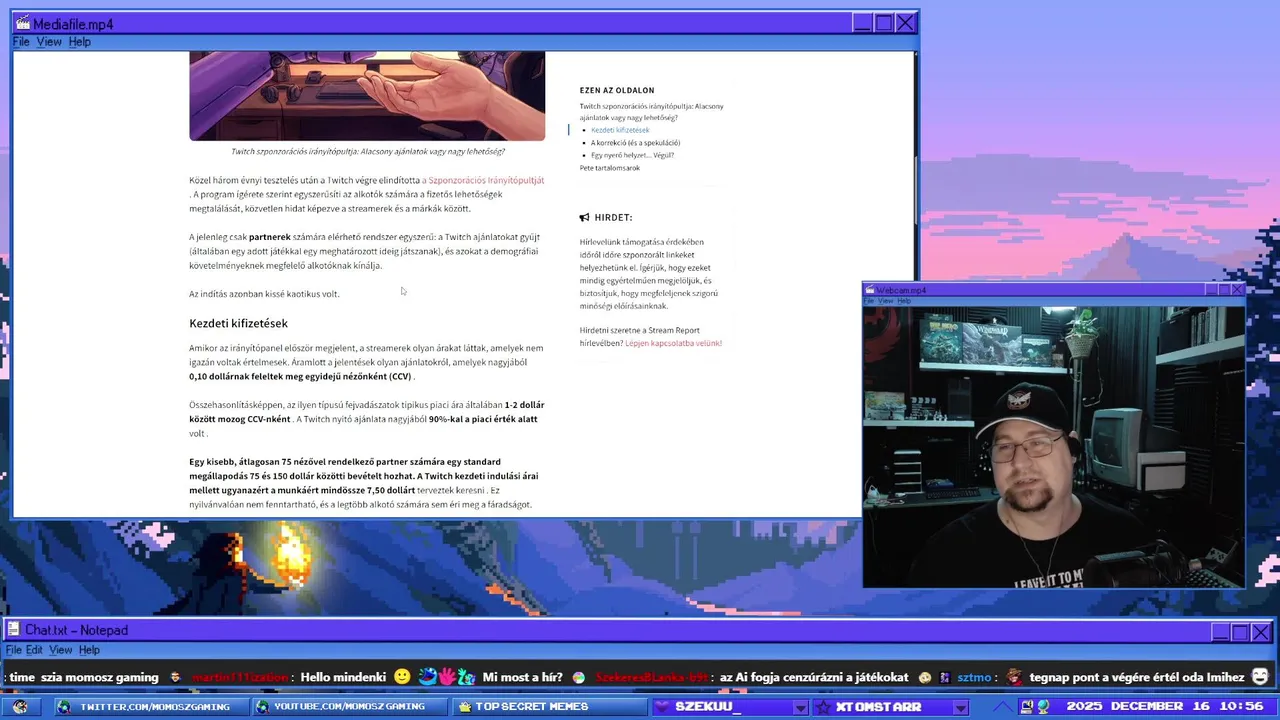
Task: Click the white grinning emoji ending chat line
Action: pos(1260,677)
